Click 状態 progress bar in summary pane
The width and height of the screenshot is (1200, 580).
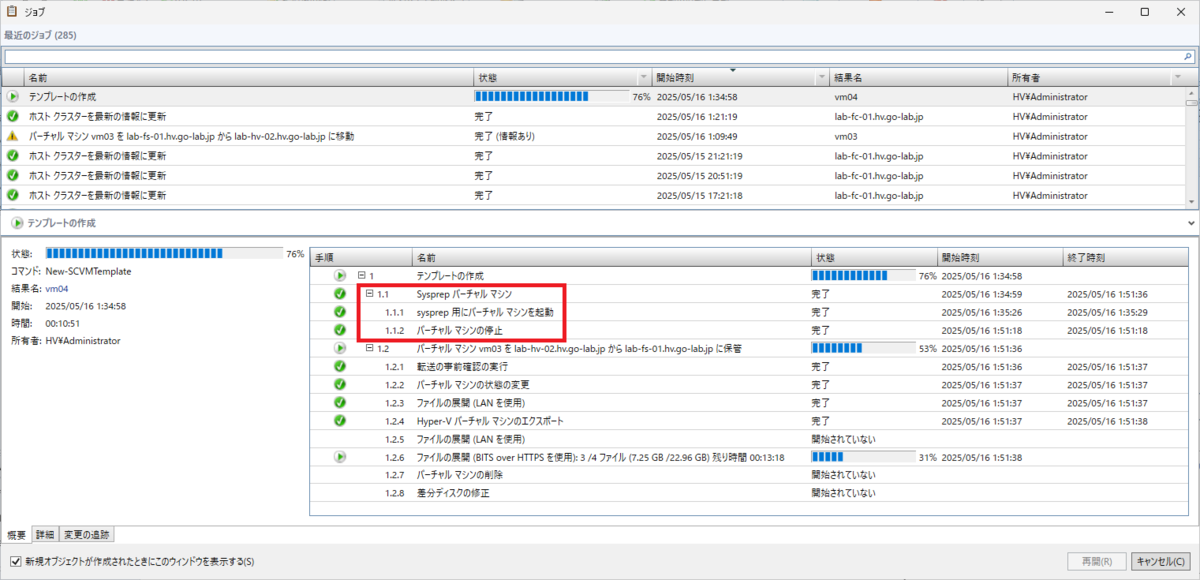pos(164,254)
